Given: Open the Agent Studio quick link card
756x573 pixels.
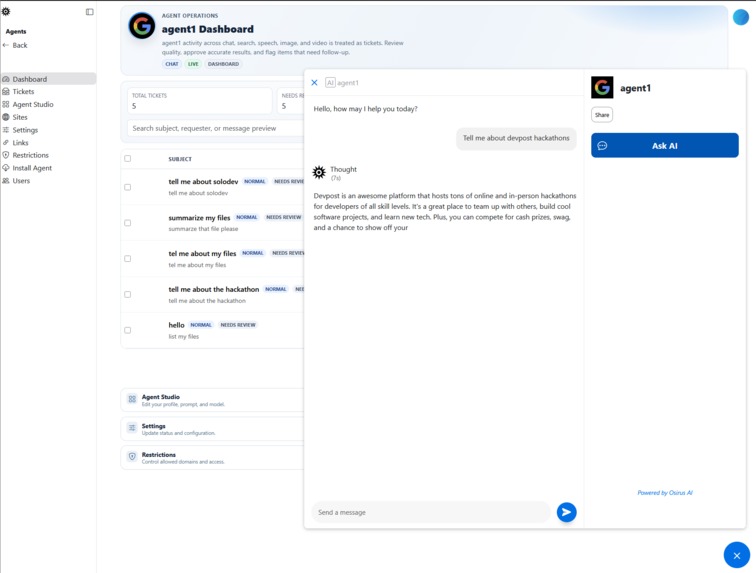Looking at the screenshot, I should click(213, 400).
